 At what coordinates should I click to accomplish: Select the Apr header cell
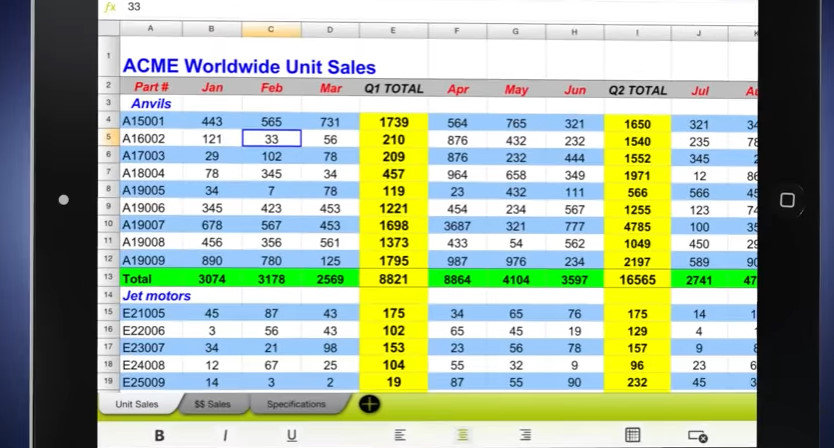[457, 89]
